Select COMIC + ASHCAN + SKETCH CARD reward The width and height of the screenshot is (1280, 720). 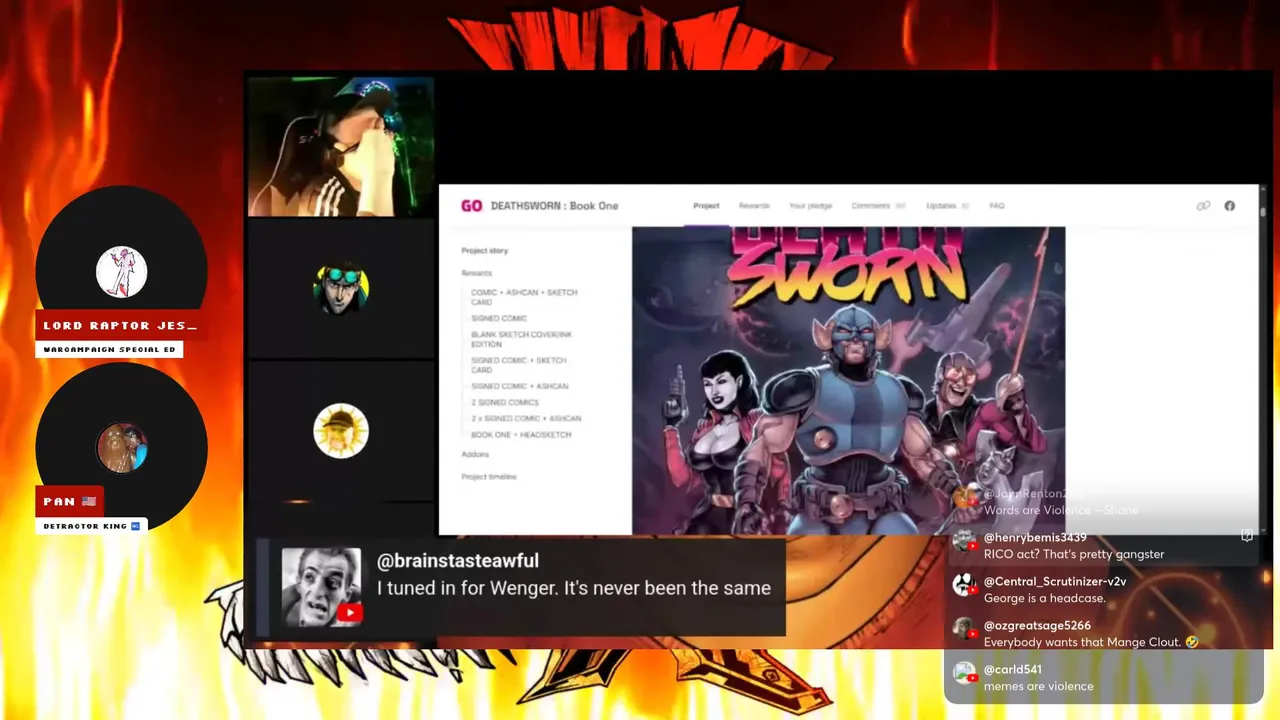524,297
